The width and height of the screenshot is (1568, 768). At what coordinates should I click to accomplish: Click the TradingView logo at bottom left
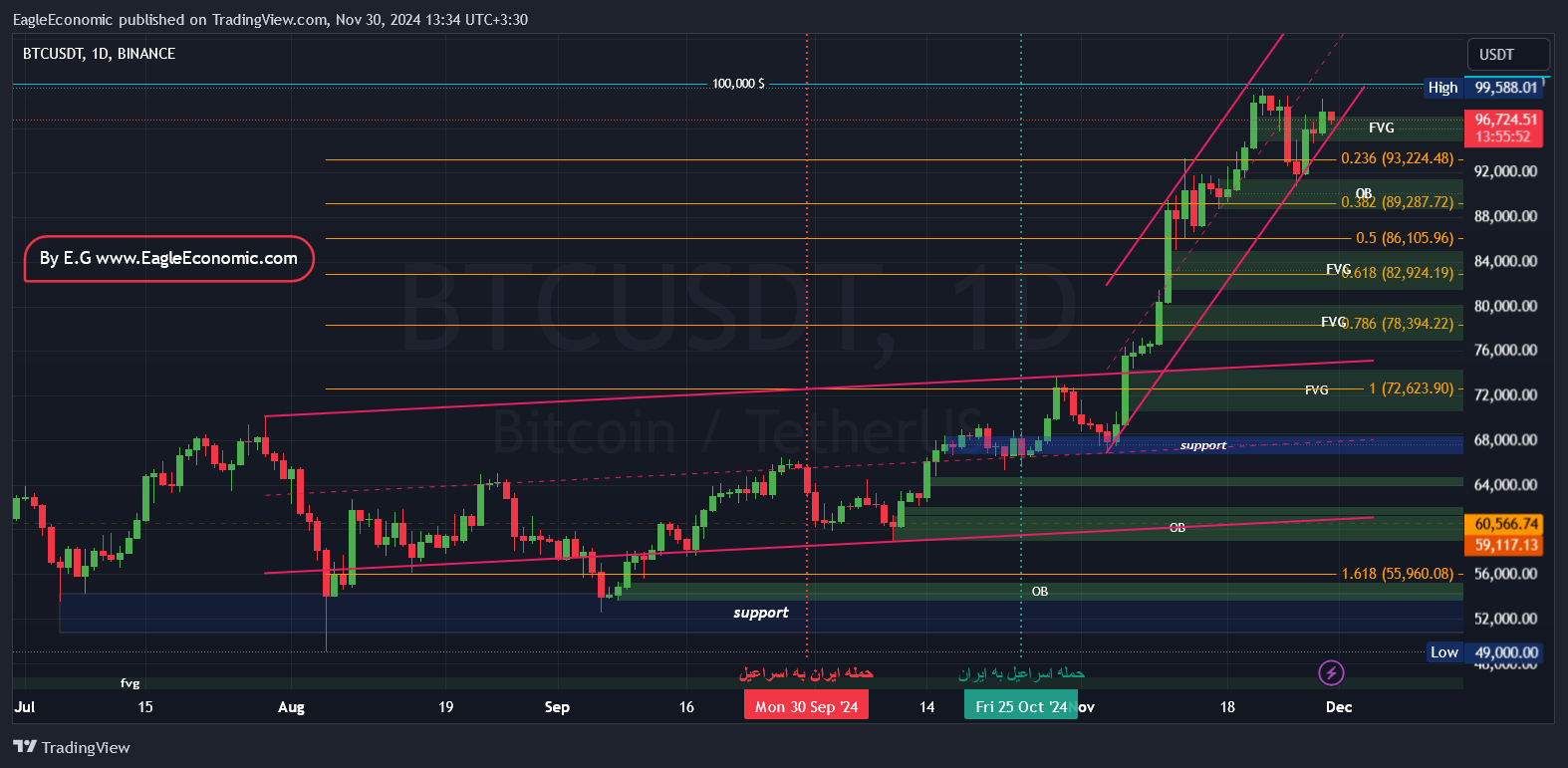(x=72, y=747)
